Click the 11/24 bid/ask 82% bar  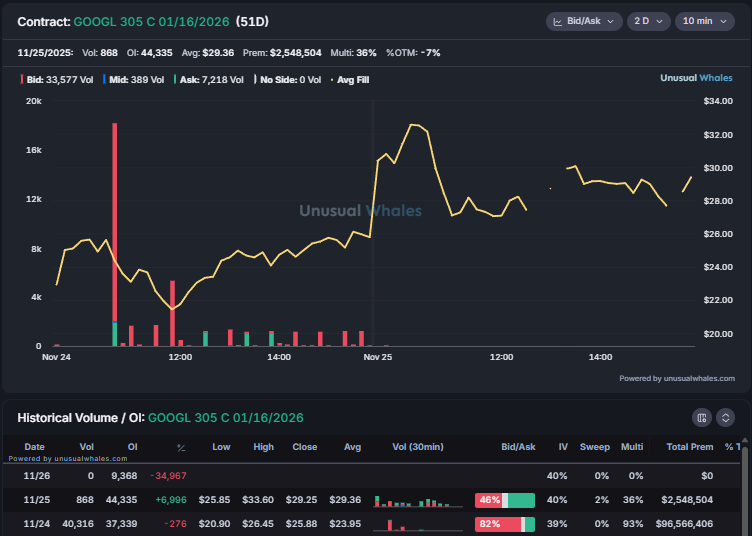pos(505,524)
